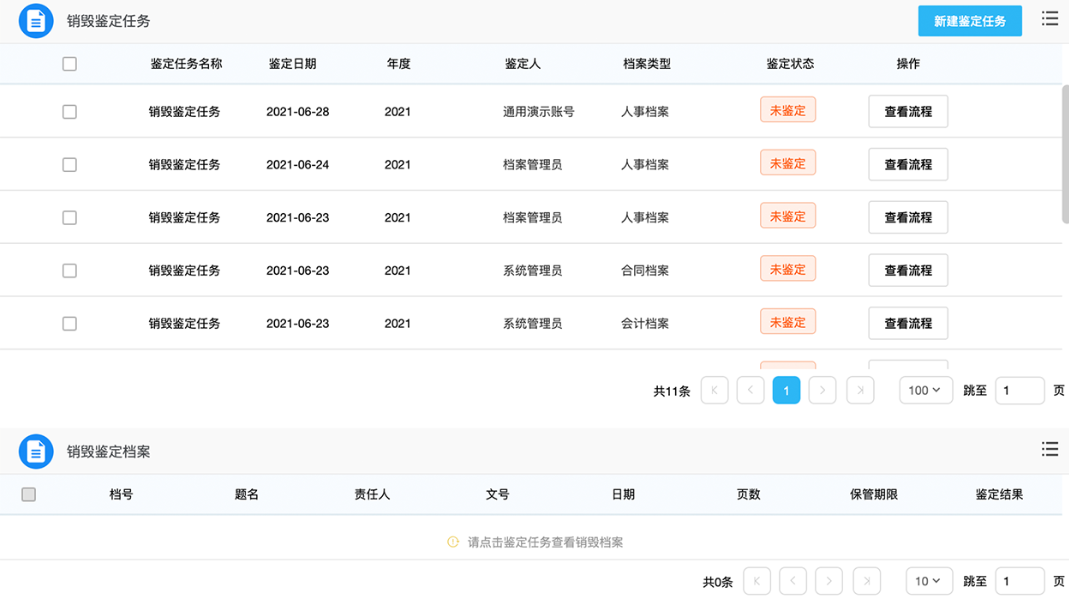Select page 1 in task pagination
Screen dimensions: 1069x601
coord(786,391)
